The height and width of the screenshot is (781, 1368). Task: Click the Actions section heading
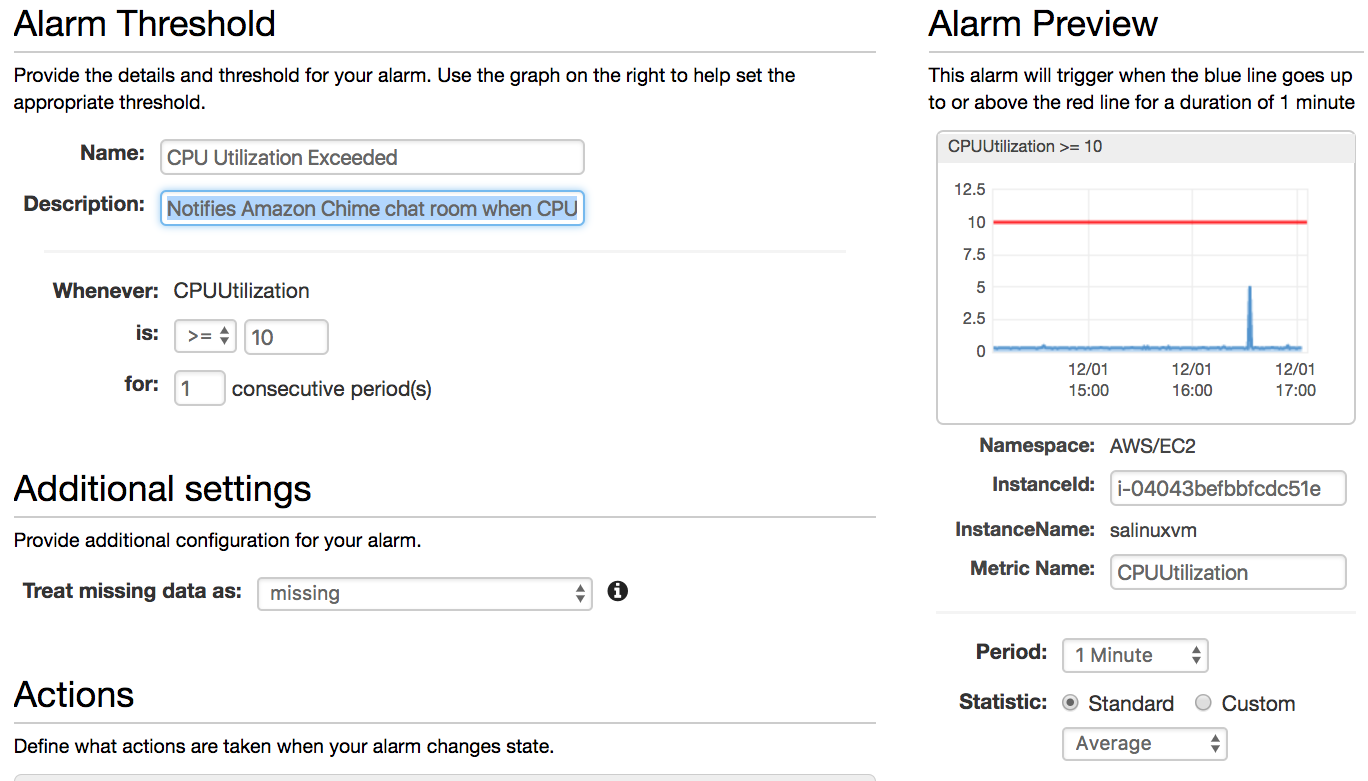[x=74, y=694]
